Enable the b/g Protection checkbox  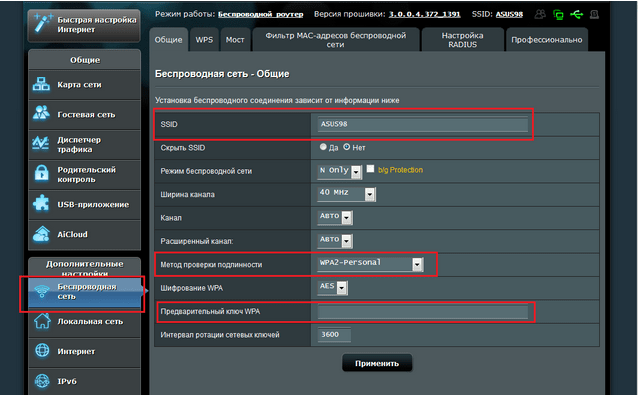pyautogui.click(x=370, y=169)
